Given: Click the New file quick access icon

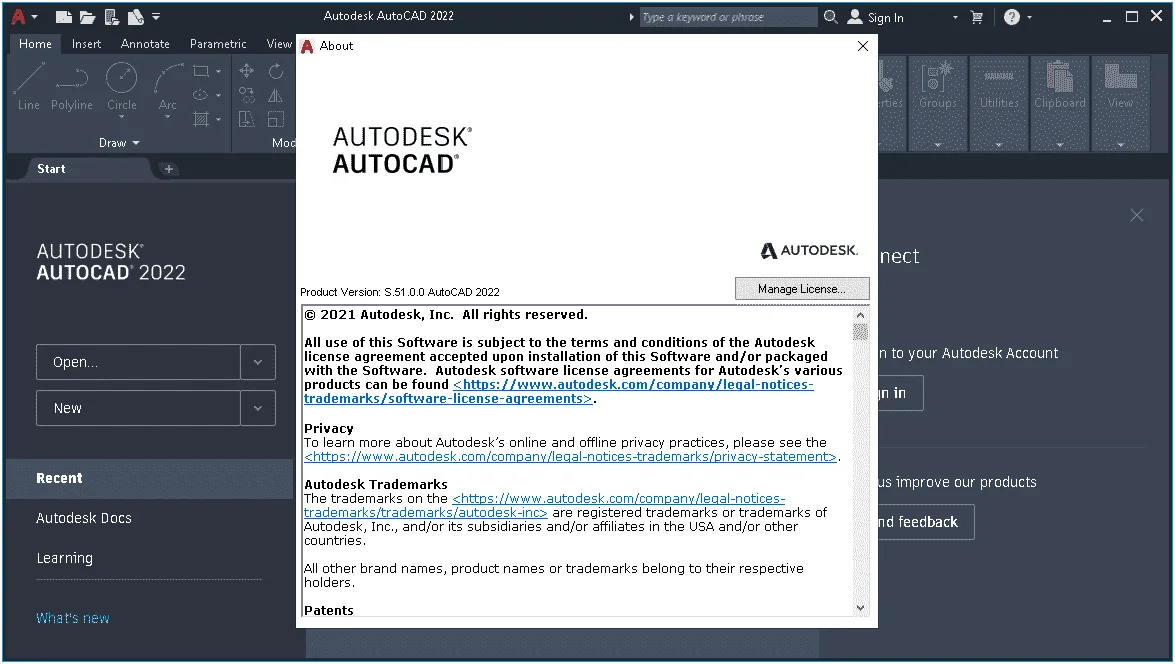Looking at the screenshot, I should coord(64,16).
